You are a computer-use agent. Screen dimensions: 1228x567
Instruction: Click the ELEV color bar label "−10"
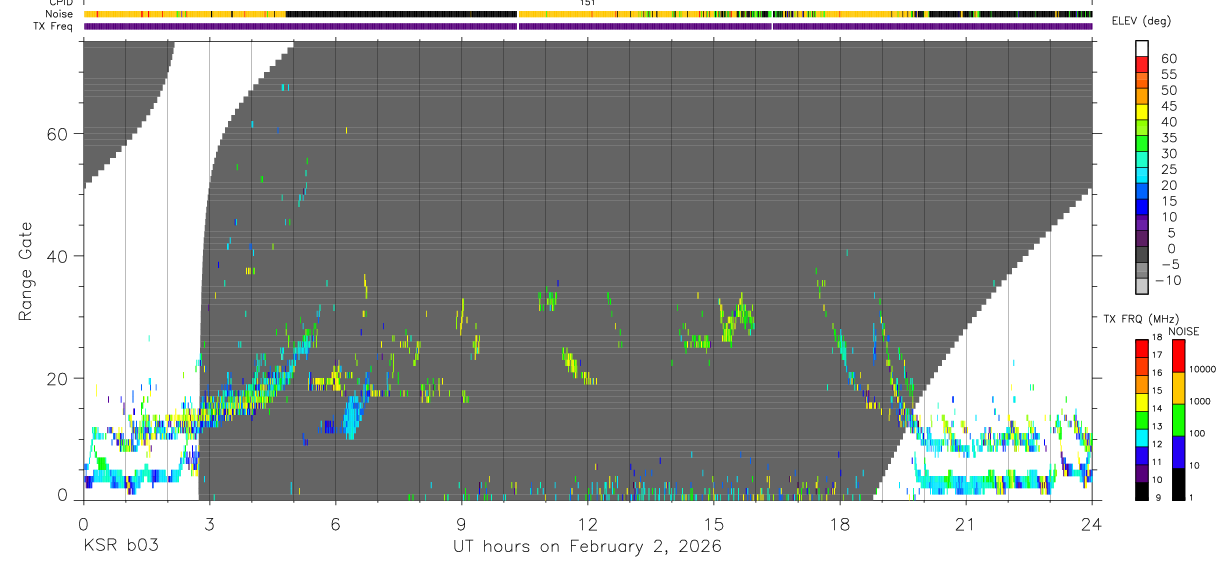tap(1168, 280)
